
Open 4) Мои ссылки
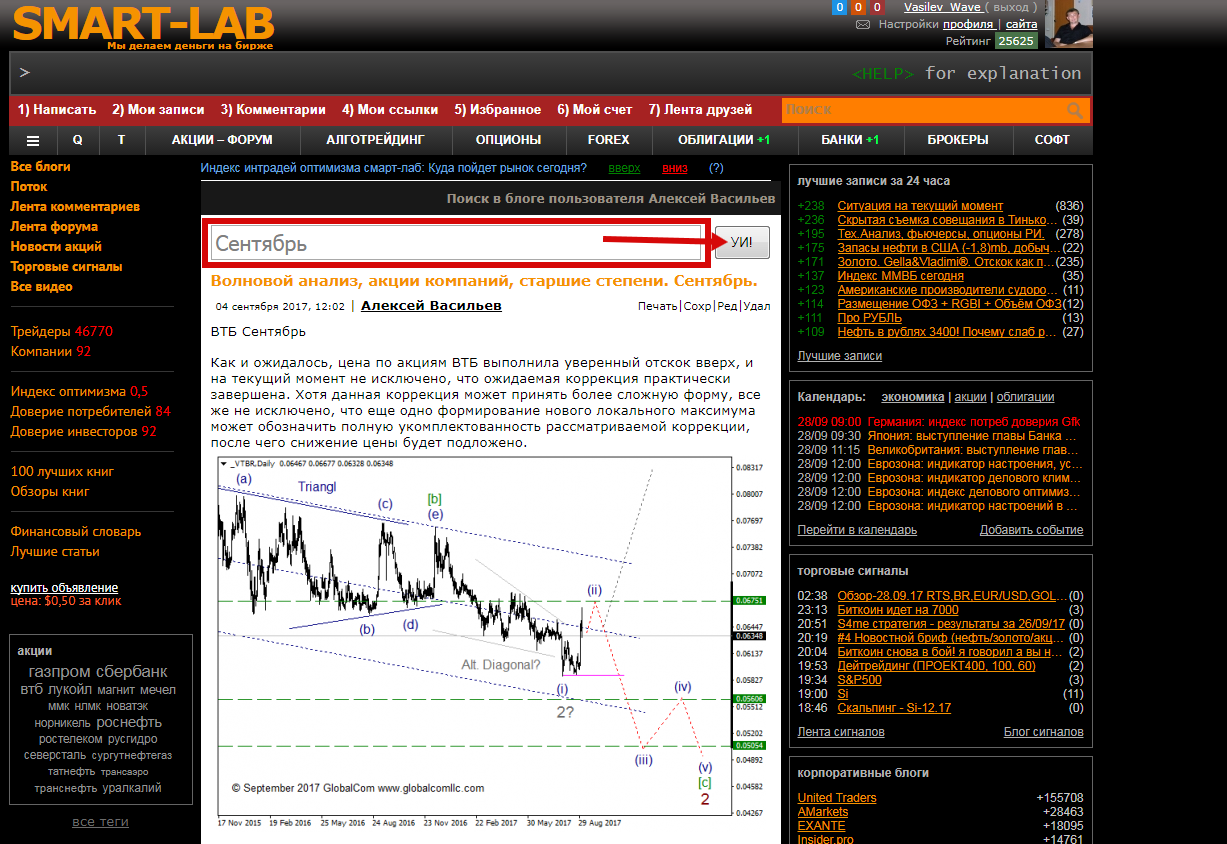[390, 110]
